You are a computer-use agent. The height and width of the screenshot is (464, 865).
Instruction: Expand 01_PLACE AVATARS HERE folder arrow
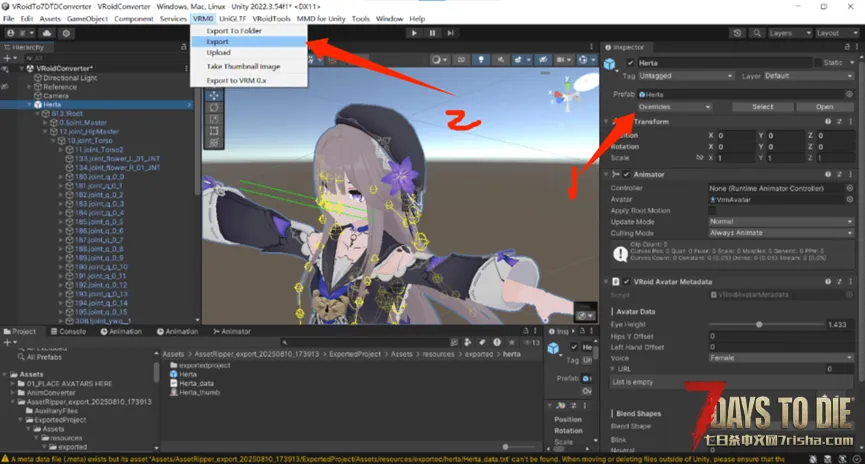point(13,383)
